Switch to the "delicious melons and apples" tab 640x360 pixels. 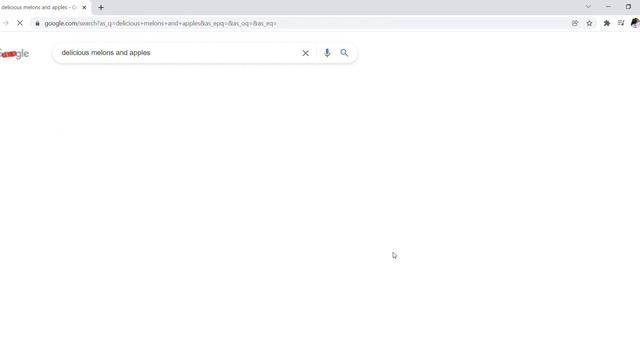(39, 7)
